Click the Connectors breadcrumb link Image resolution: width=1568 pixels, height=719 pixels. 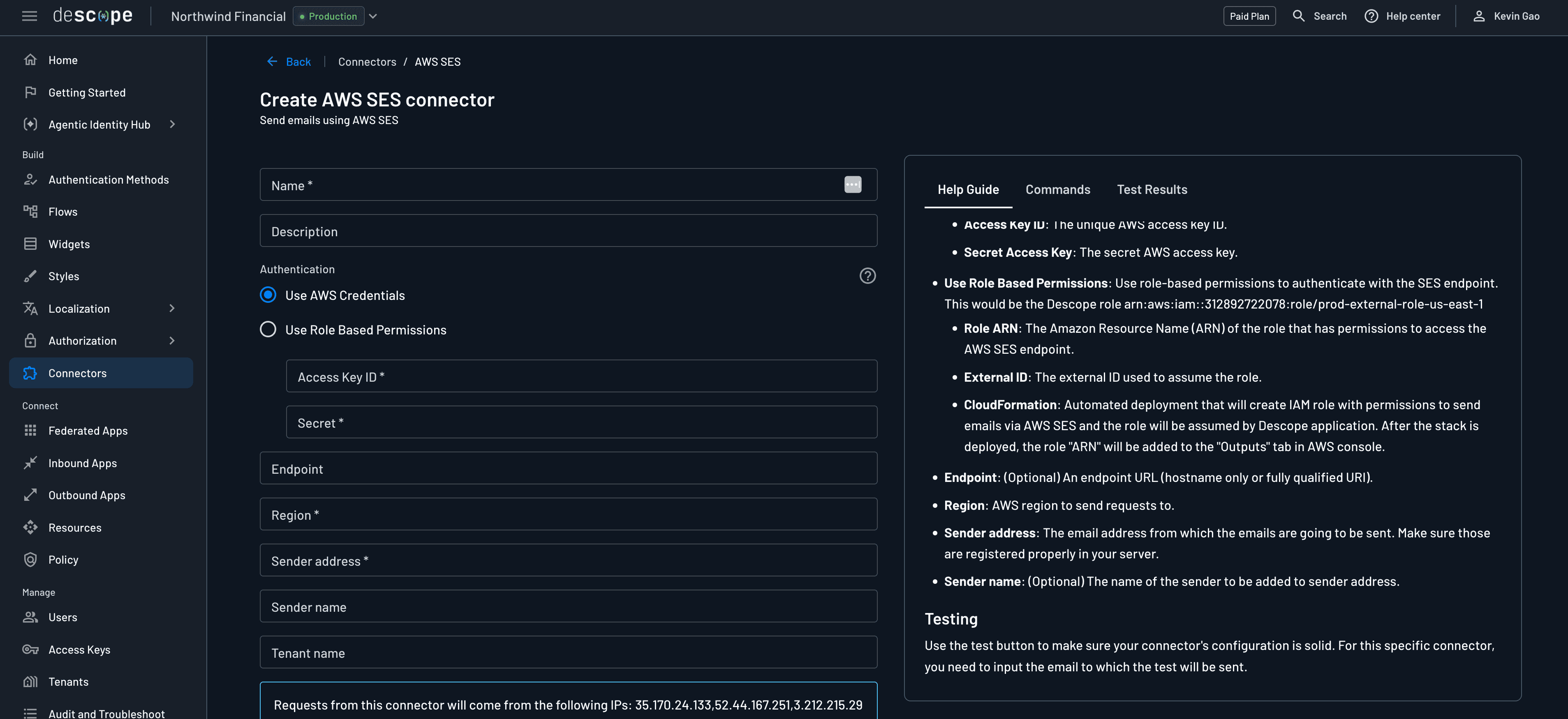(x=367, y=62)
